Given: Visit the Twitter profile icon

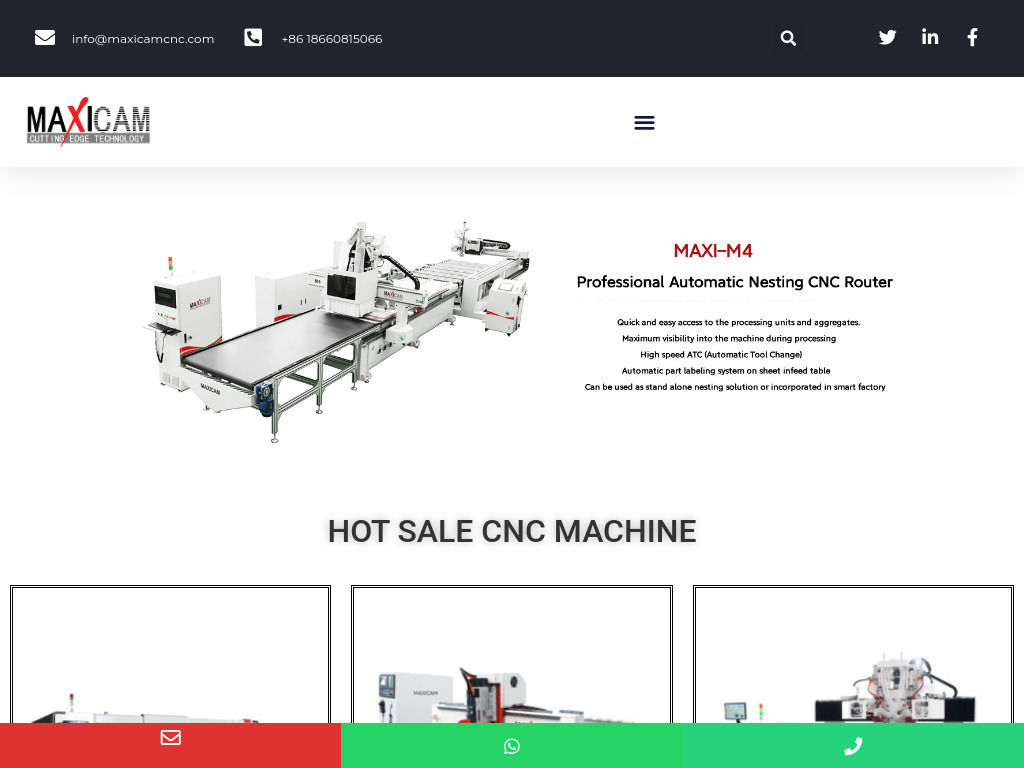Looking at the screenshot, I should click(x=887, y=37).
